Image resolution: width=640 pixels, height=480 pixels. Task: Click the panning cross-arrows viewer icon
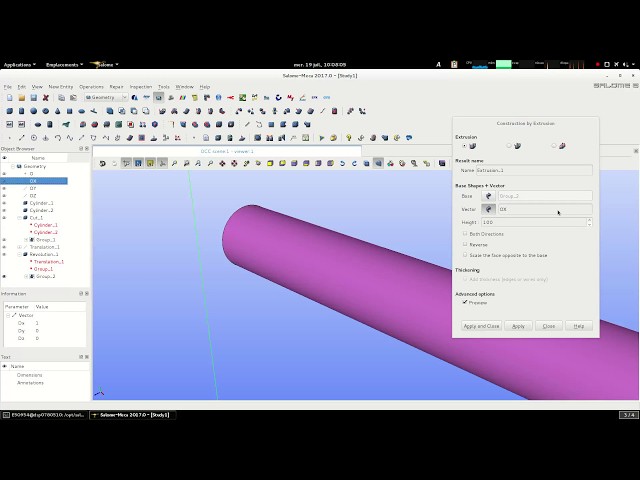tap(222, 164)
